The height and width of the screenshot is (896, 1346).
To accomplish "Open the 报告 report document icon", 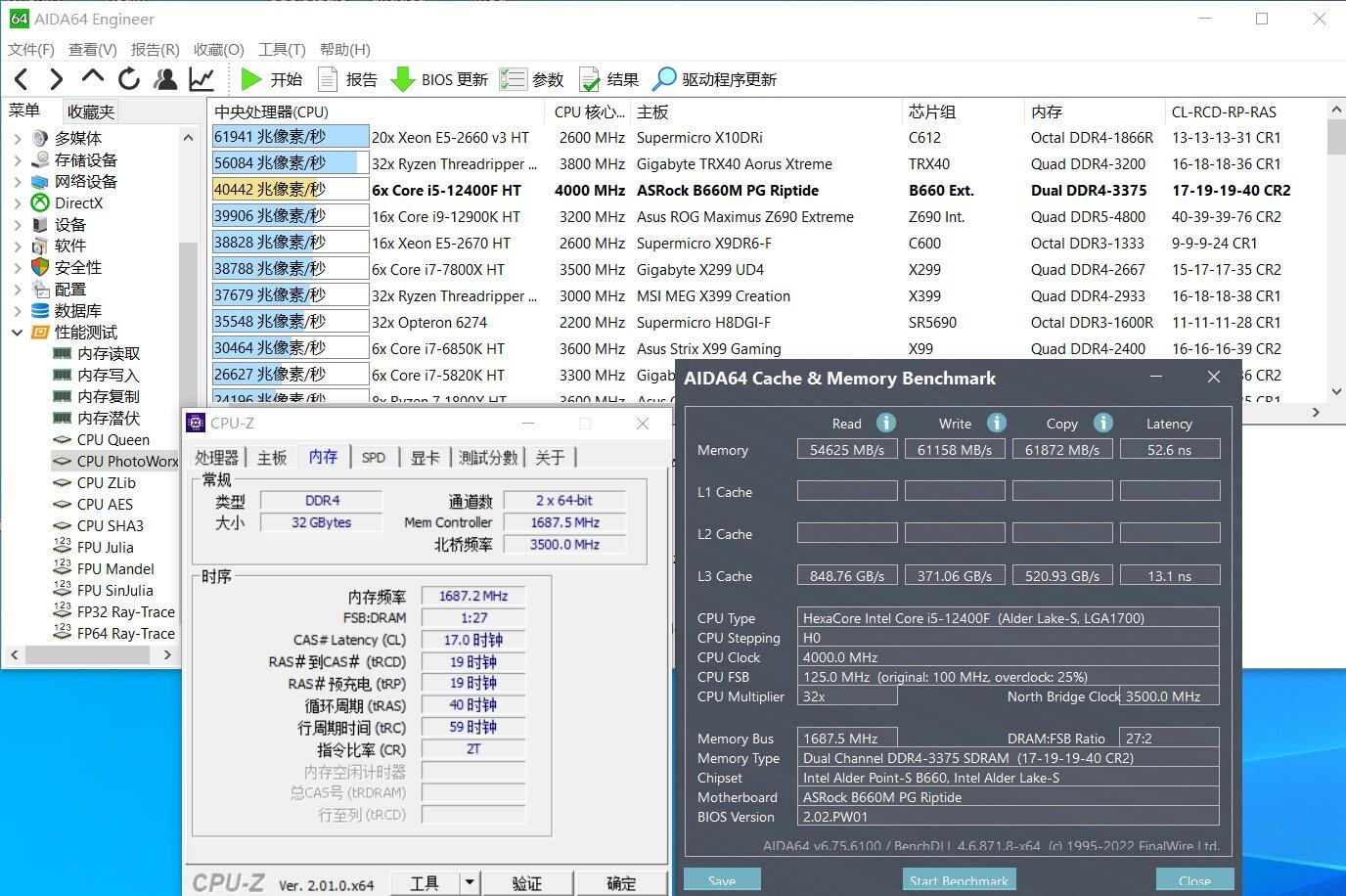I will click(x=328, y=79).
